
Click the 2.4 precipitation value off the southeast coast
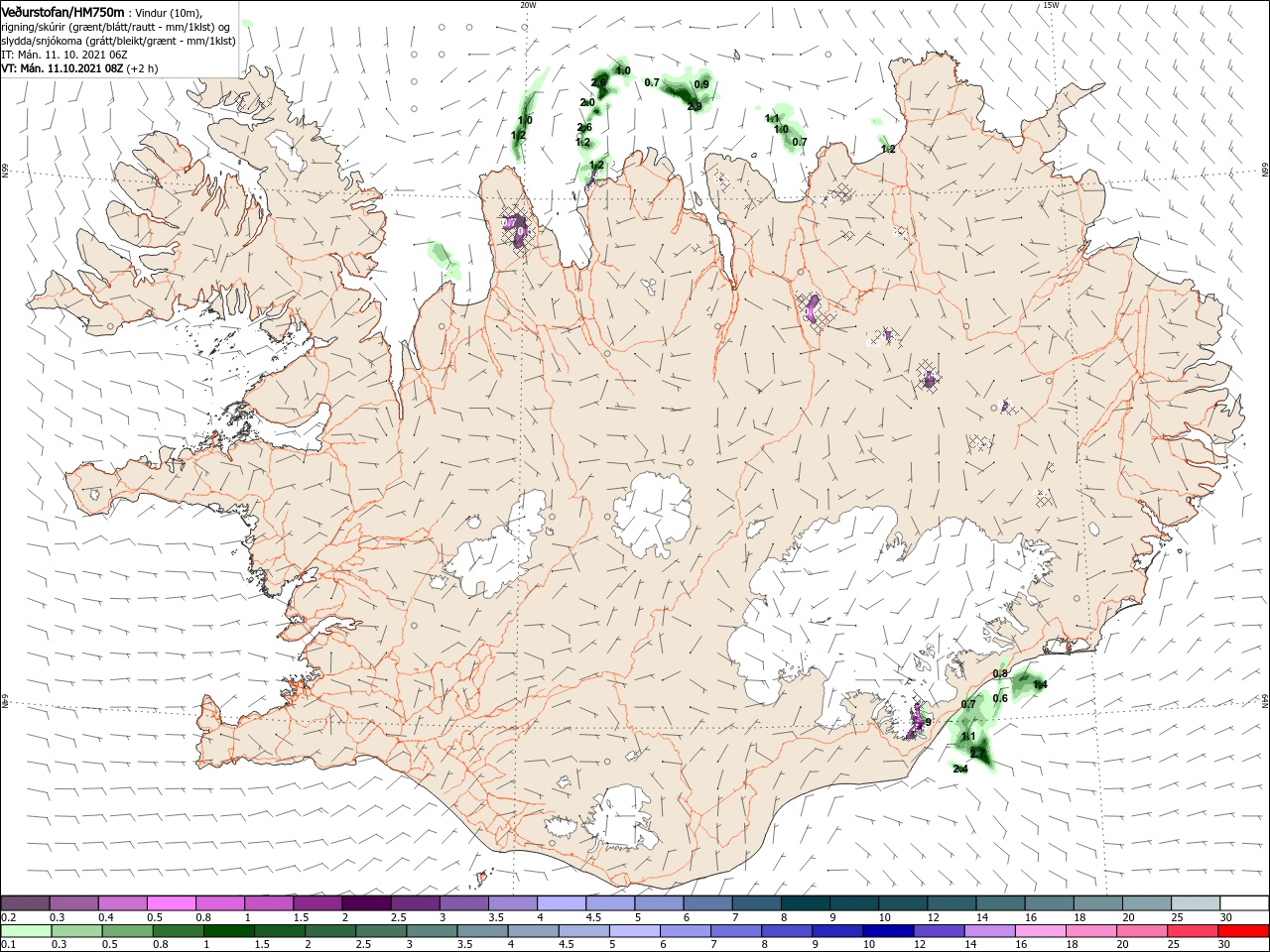click(959, 769)
